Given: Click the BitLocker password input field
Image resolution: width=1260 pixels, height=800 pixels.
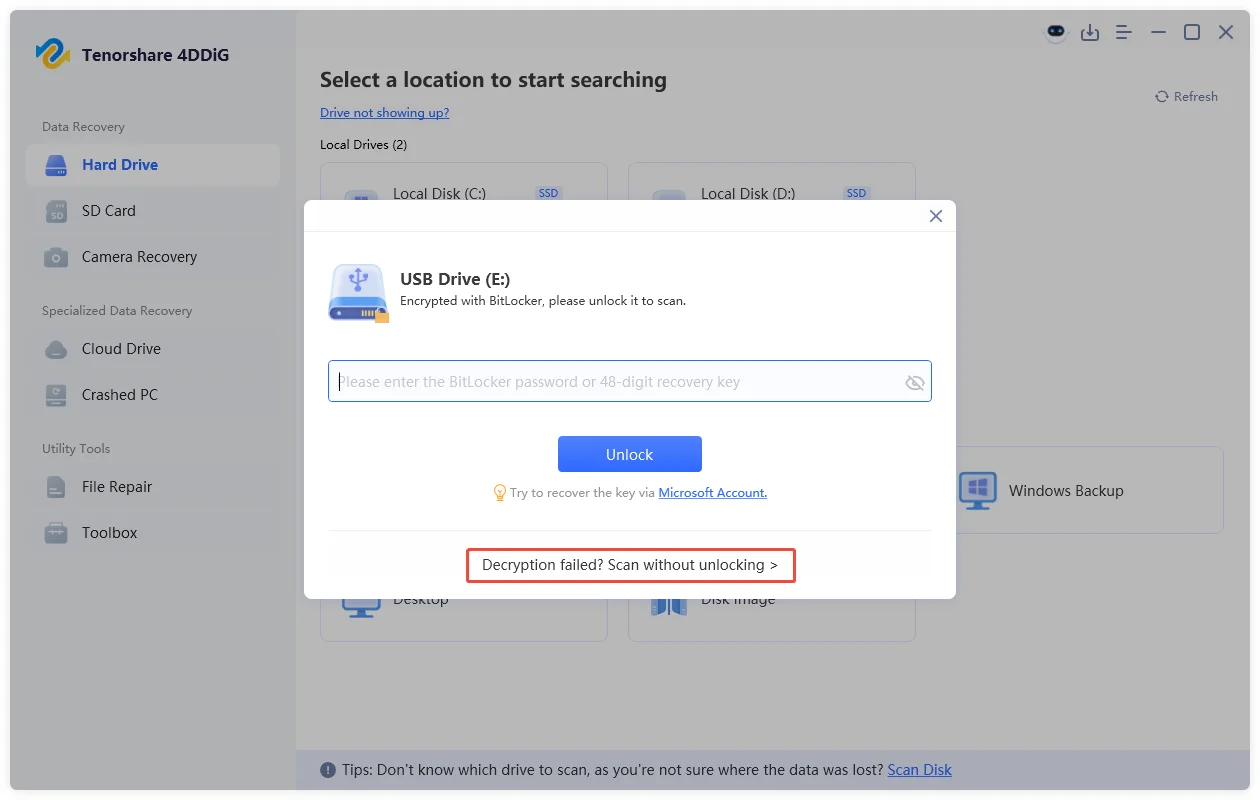Looking at the screenshot, I should coord(615,381).
